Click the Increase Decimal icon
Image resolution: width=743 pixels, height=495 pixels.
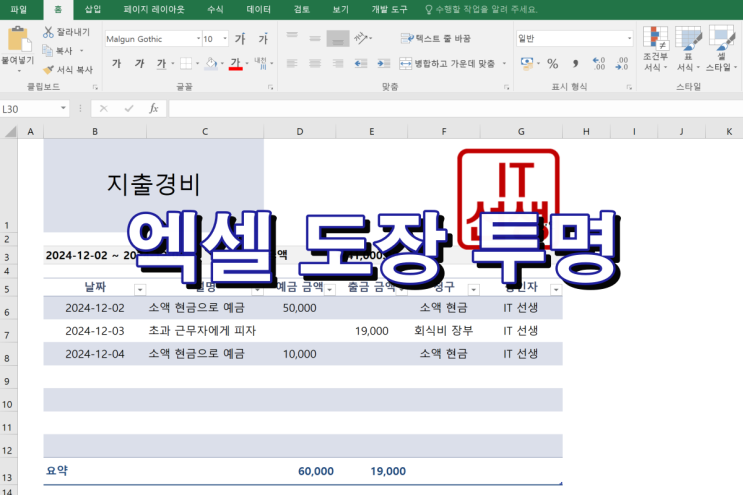pos(599,64)
